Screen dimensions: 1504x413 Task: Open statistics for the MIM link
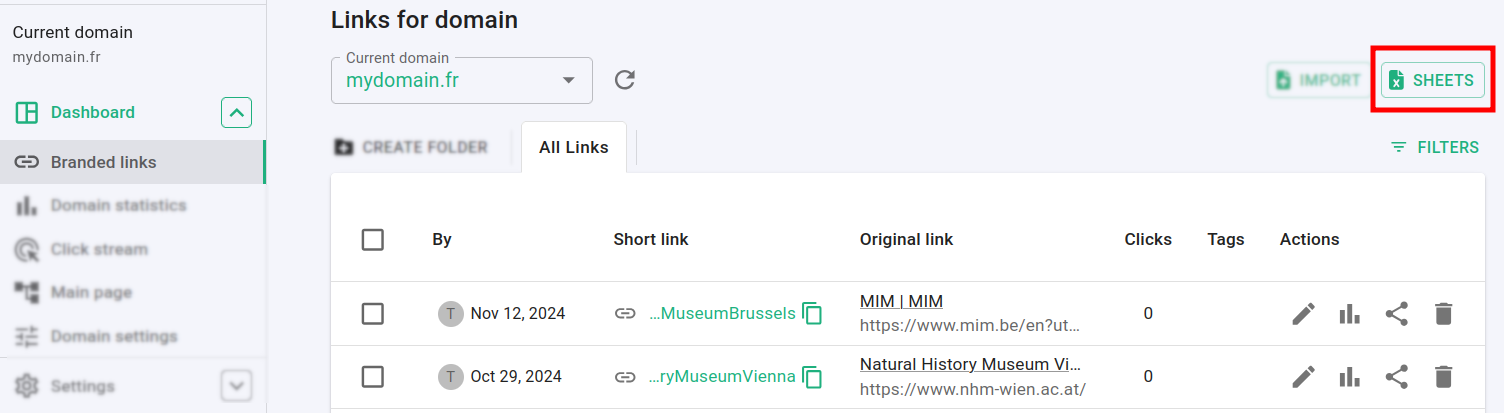coord(1350,314)
